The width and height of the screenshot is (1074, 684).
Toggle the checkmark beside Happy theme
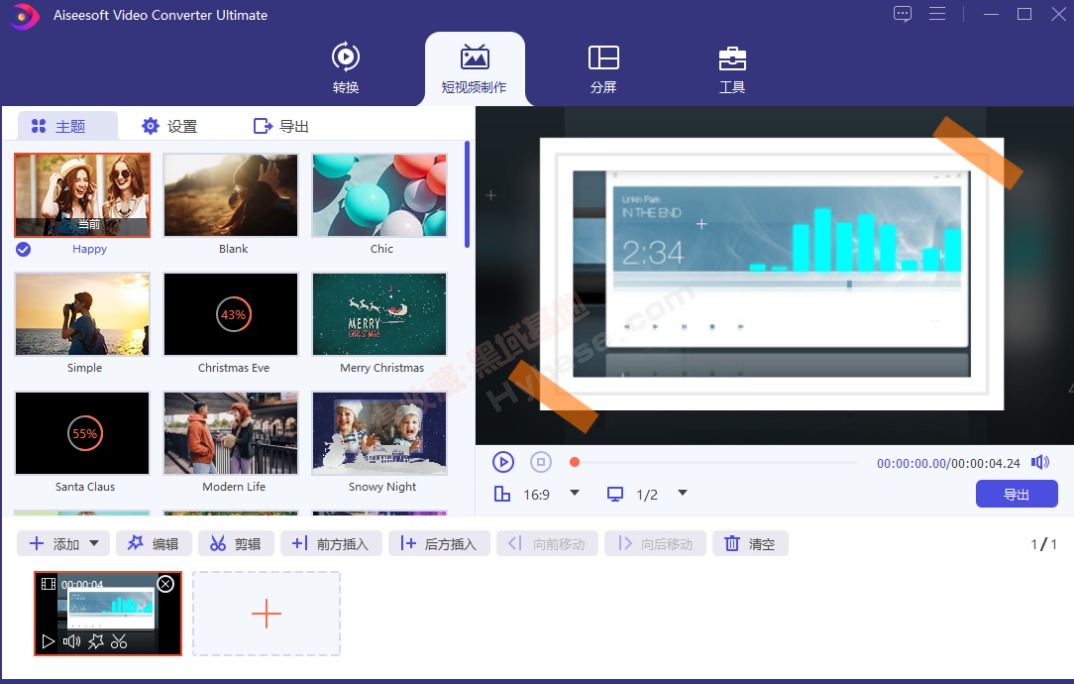[23, 249]
